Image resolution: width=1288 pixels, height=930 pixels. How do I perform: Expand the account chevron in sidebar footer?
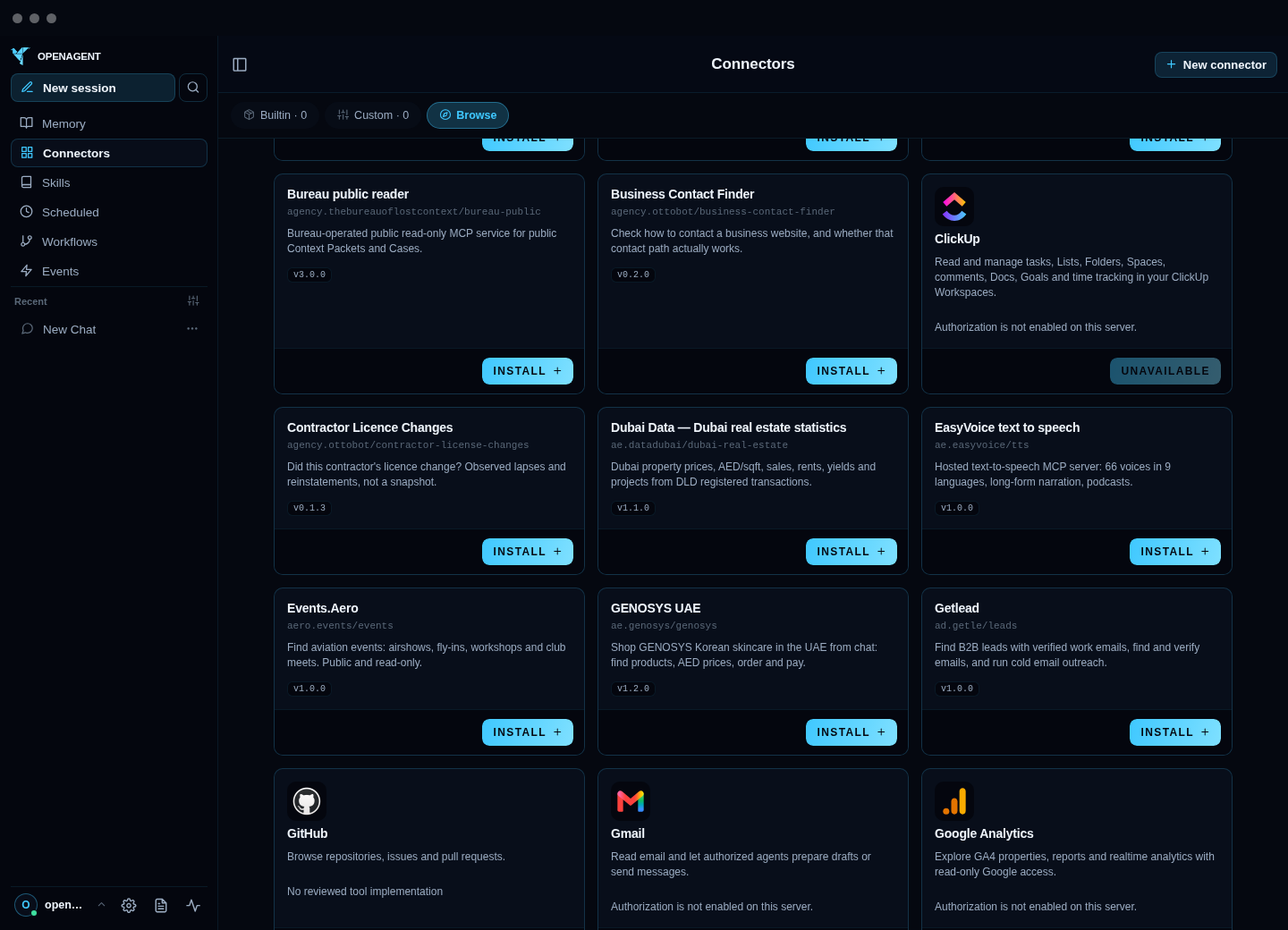coord(101,905)
